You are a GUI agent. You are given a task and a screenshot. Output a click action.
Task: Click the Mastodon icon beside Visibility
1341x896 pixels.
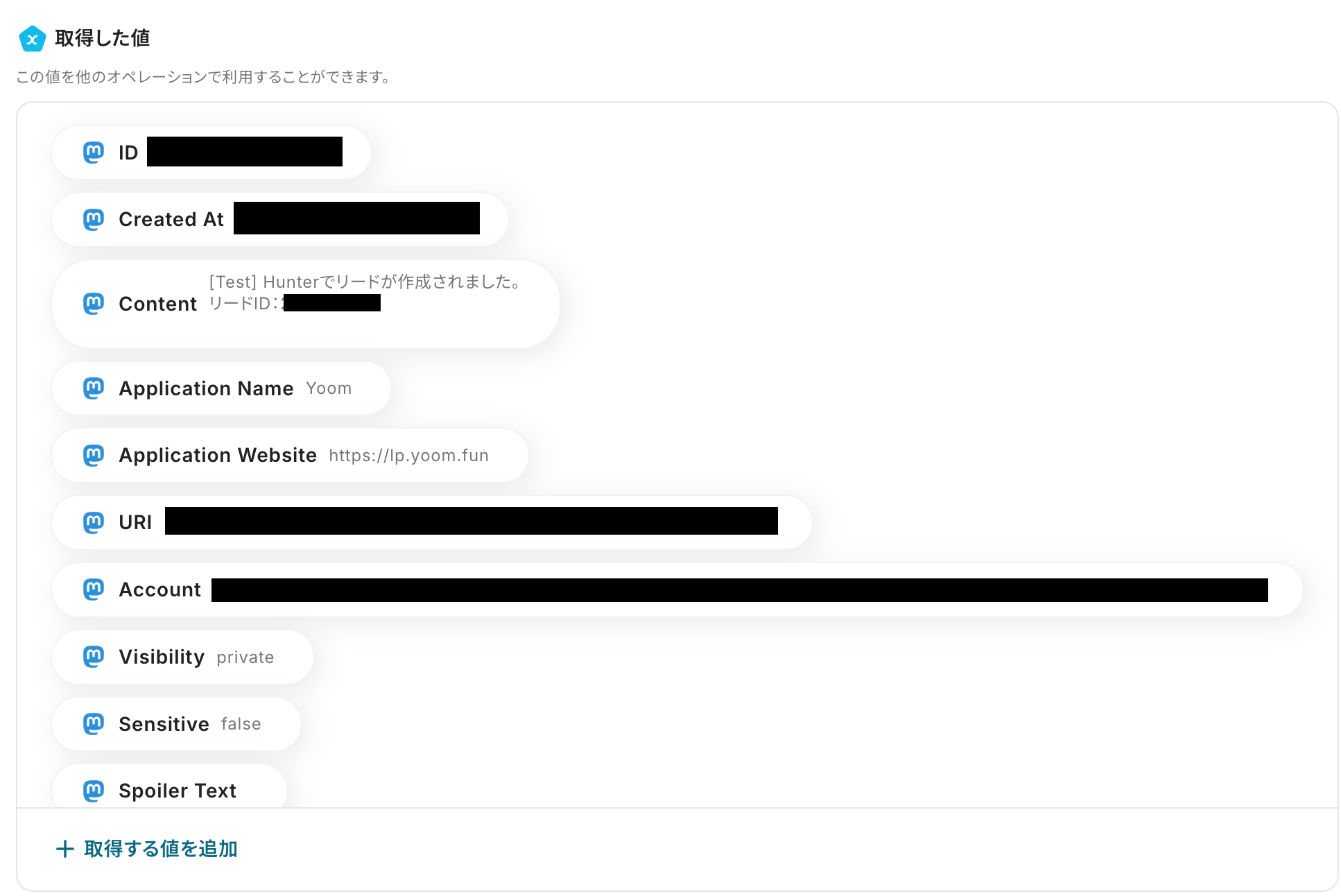click(x=94, y=656)
